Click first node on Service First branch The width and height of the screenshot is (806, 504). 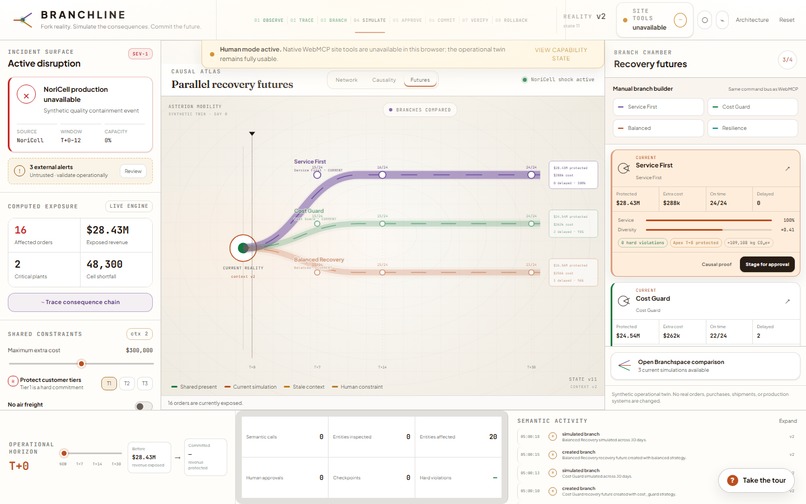317,175
